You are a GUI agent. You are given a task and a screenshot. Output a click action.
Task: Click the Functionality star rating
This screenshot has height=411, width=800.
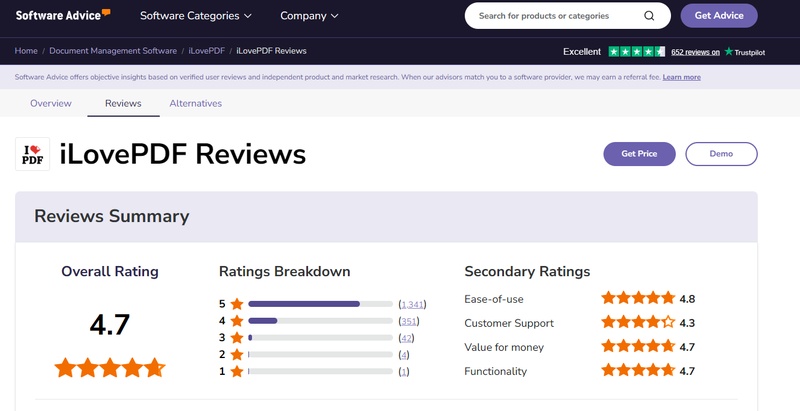tap(638, 371)
